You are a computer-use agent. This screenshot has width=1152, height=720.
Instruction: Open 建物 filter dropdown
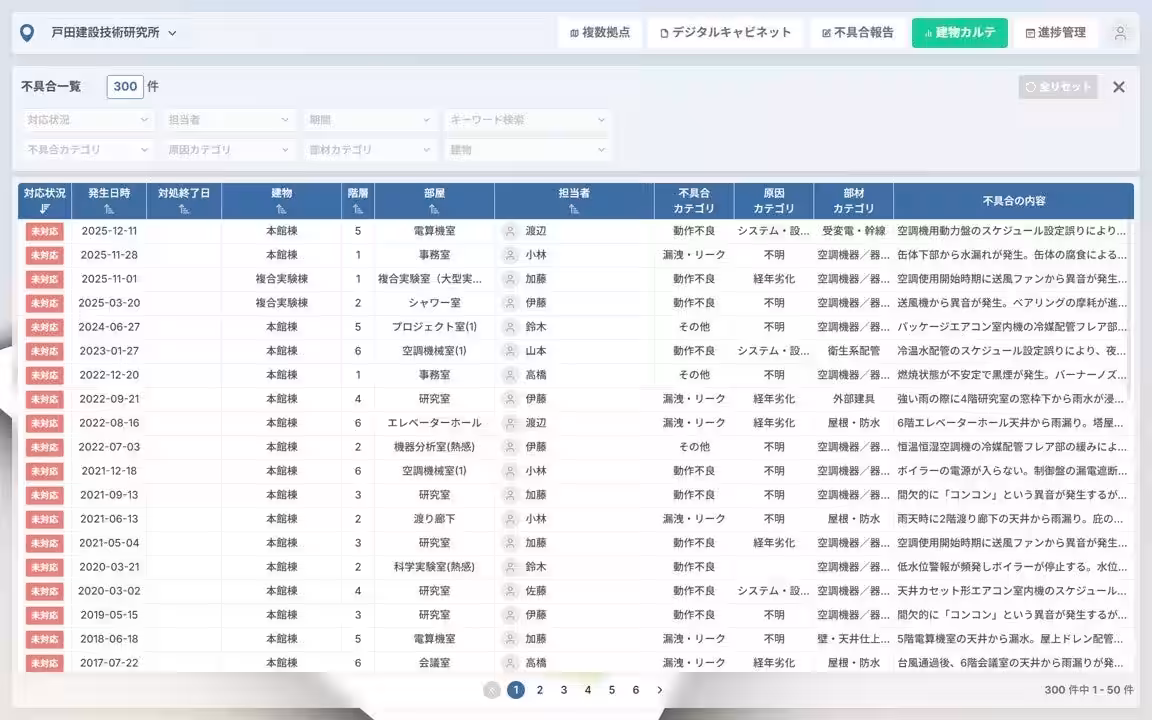527,150
